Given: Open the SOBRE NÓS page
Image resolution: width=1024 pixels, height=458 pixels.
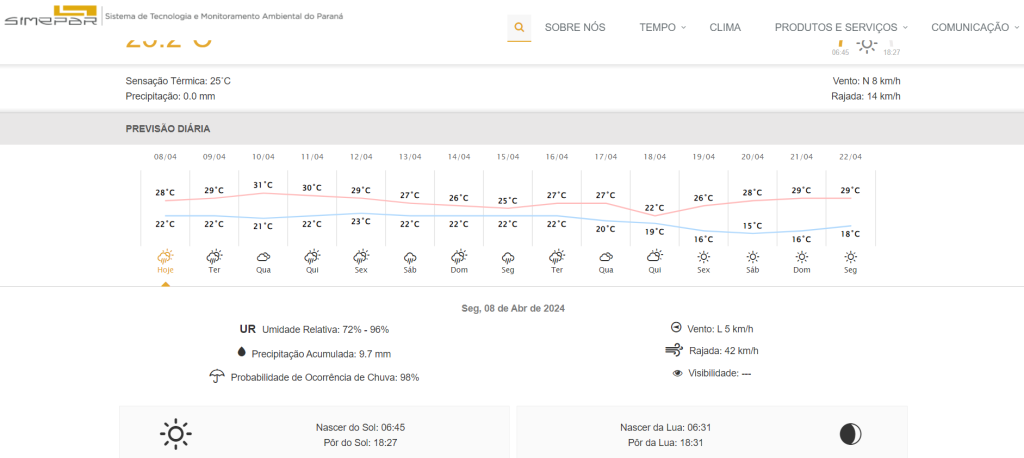Looking at the screenshot, I should 575,28.
